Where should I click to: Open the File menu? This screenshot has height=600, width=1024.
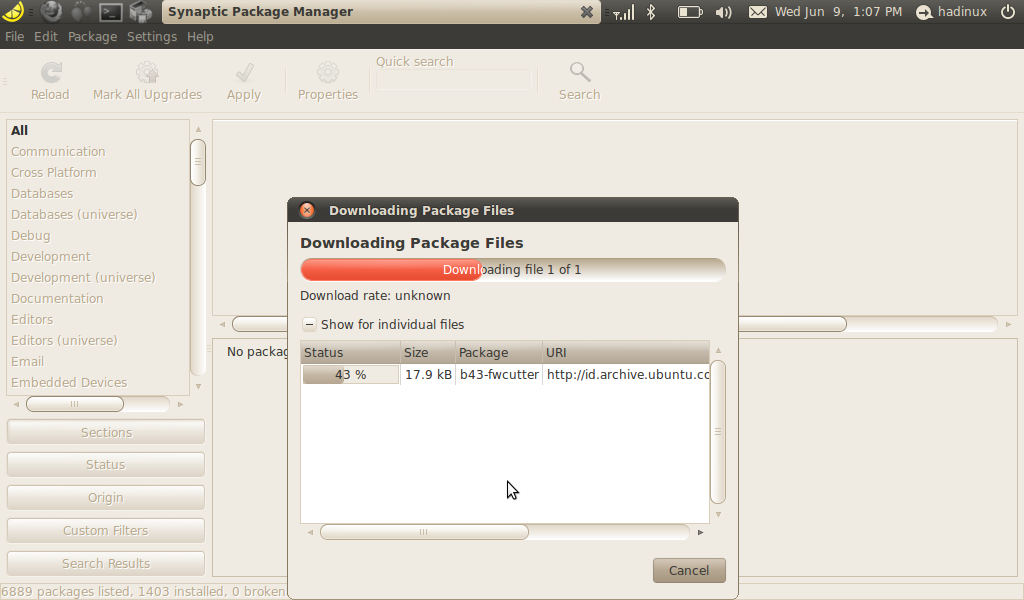point(14,36)
